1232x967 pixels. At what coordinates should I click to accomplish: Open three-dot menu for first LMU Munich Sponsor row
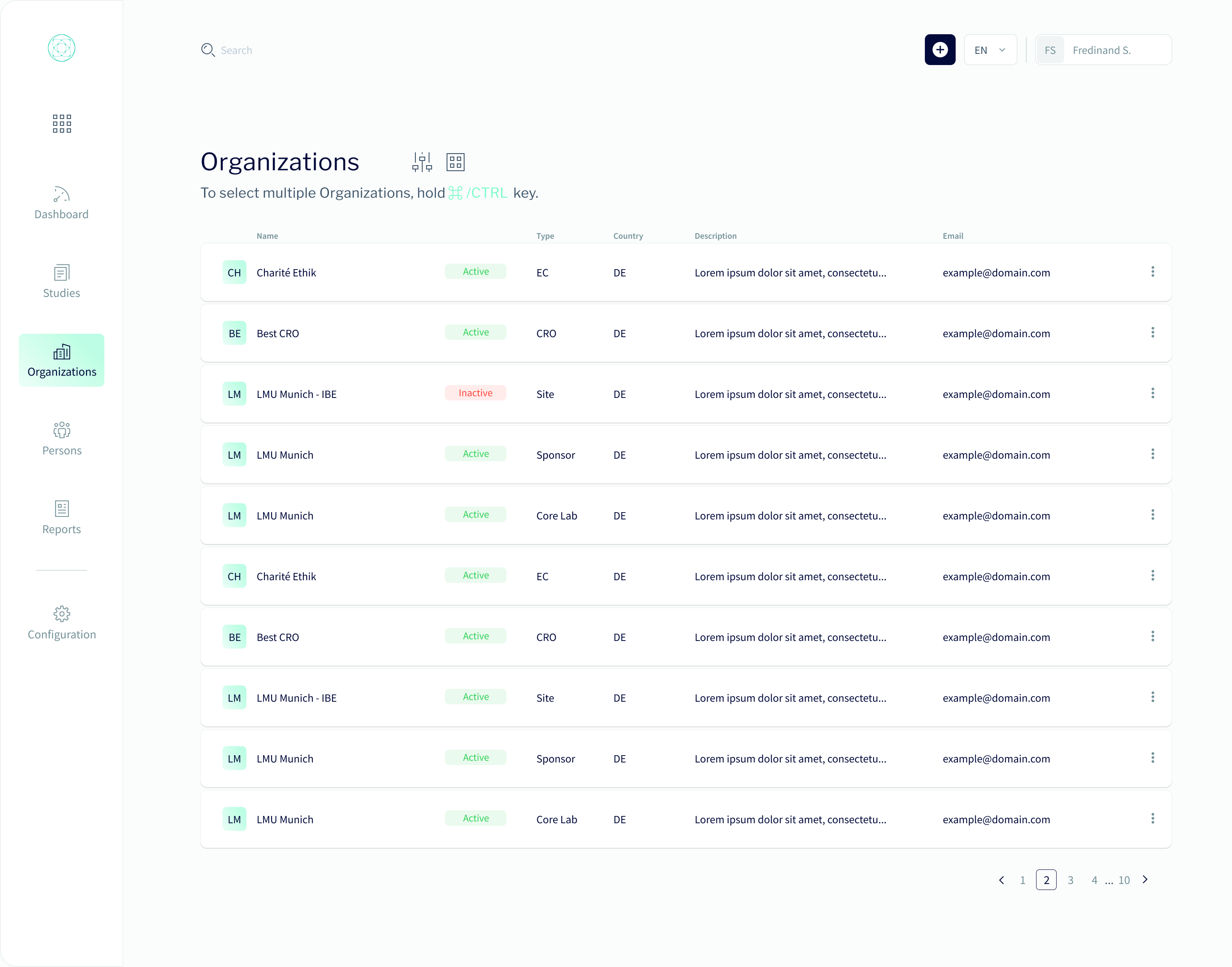tap(1152, 454)
